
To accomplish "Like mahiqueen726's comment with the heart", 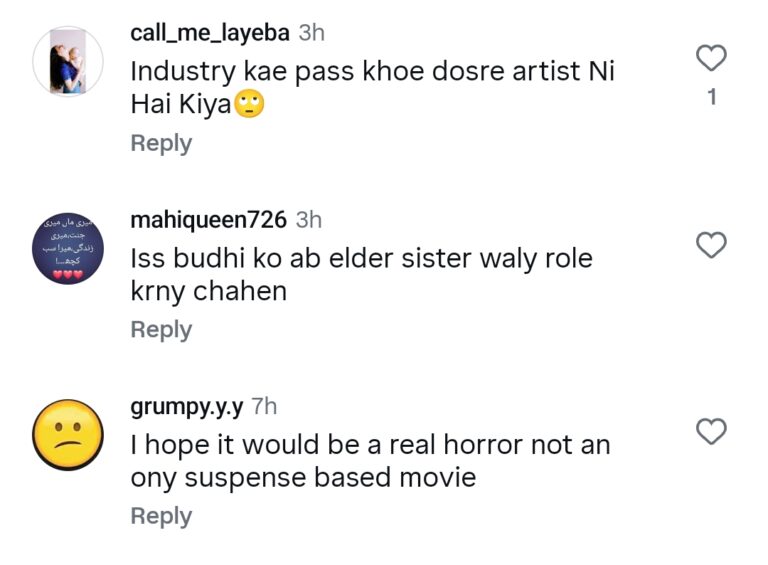I will 711,245.
